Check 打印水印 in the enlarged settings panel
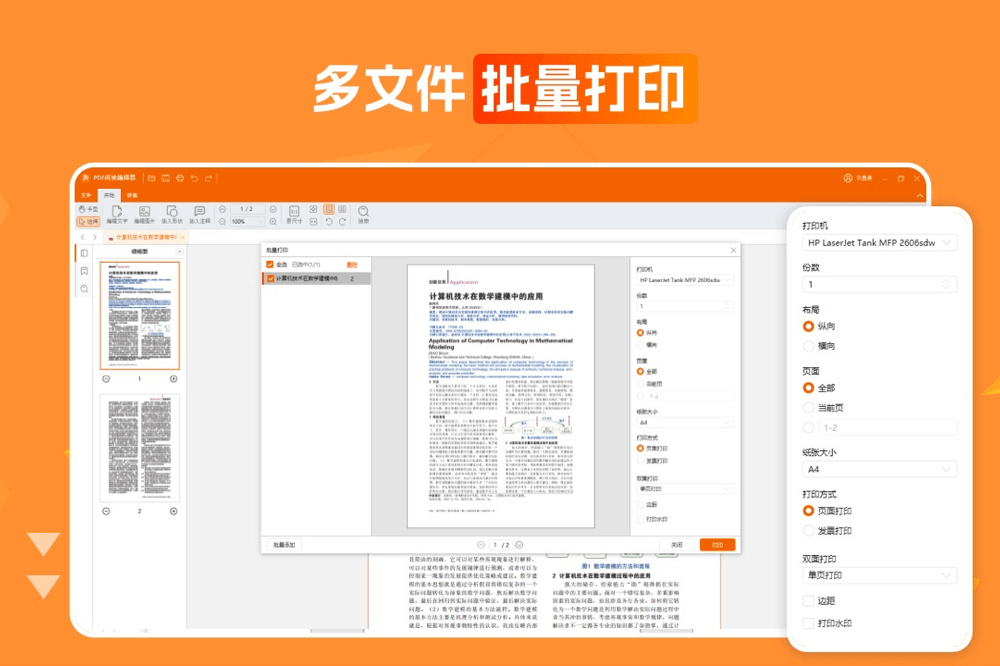This screenshot has height=666, width=1000. [808, 623]
